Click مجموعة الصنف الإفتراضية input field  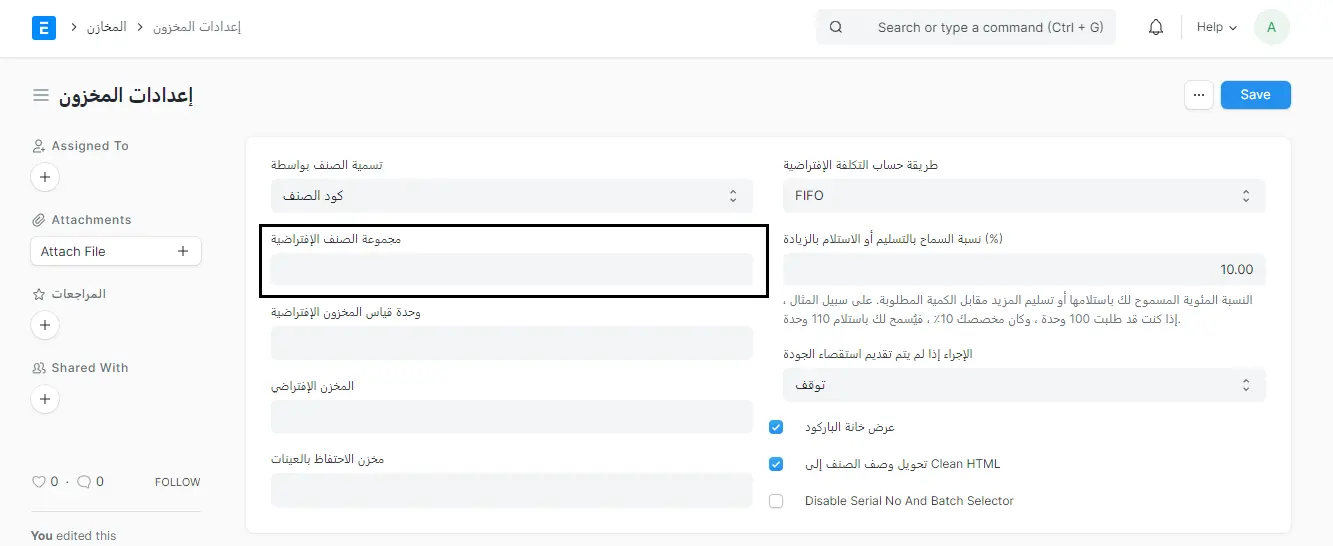(x=512, y=270)
